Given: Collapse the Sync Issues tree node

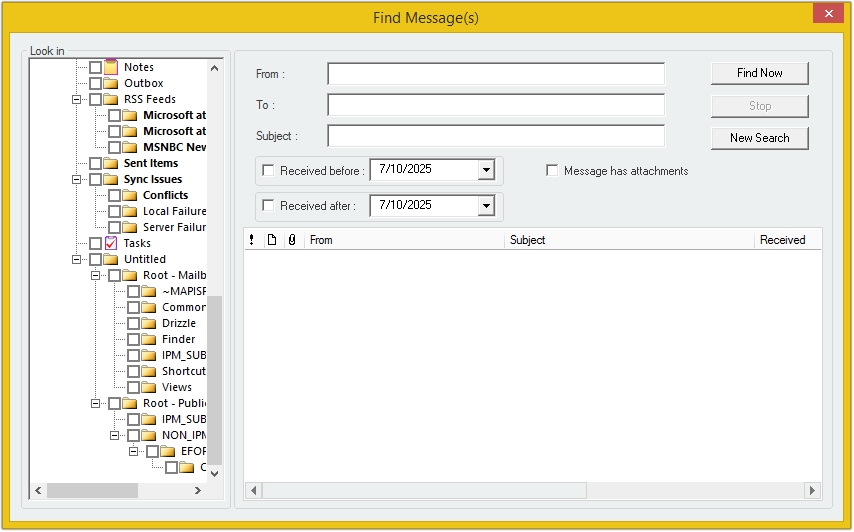Looking at the screenshot, I should (x=76, y=179).
